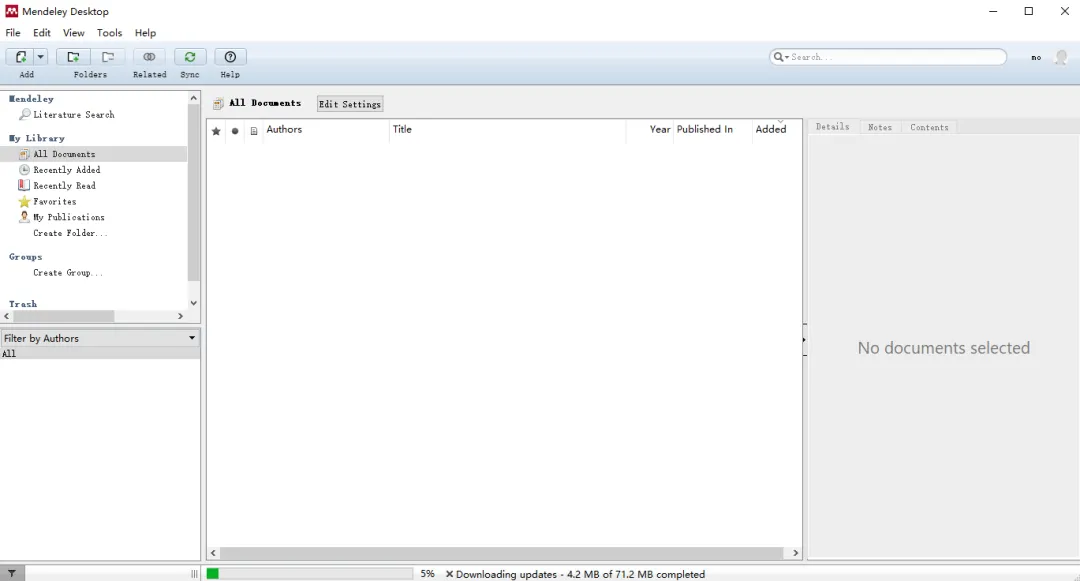This screenshot has width=1080, height=581.
Task: Click the Help toolbar icon
Action: 231,57
